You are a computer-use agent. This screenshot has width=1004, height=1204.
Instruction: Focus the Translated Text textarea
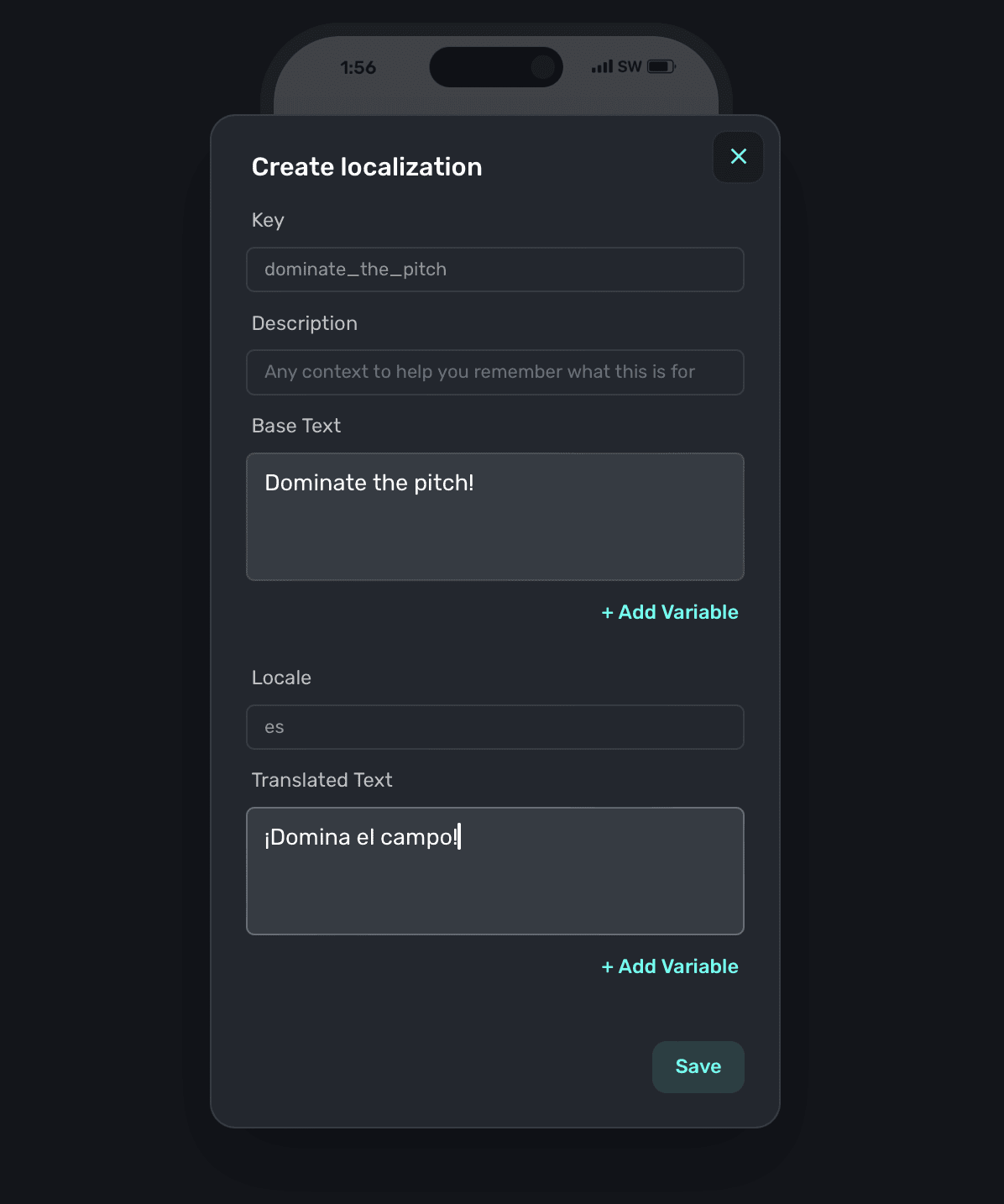[x=495, y=871]
